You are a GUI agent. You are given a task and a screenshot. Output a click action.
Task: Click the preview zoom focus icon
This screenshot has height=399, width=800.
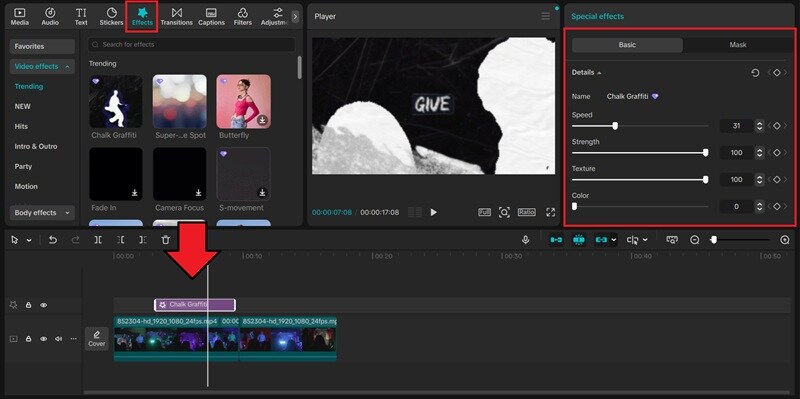[x=504, y=212]
